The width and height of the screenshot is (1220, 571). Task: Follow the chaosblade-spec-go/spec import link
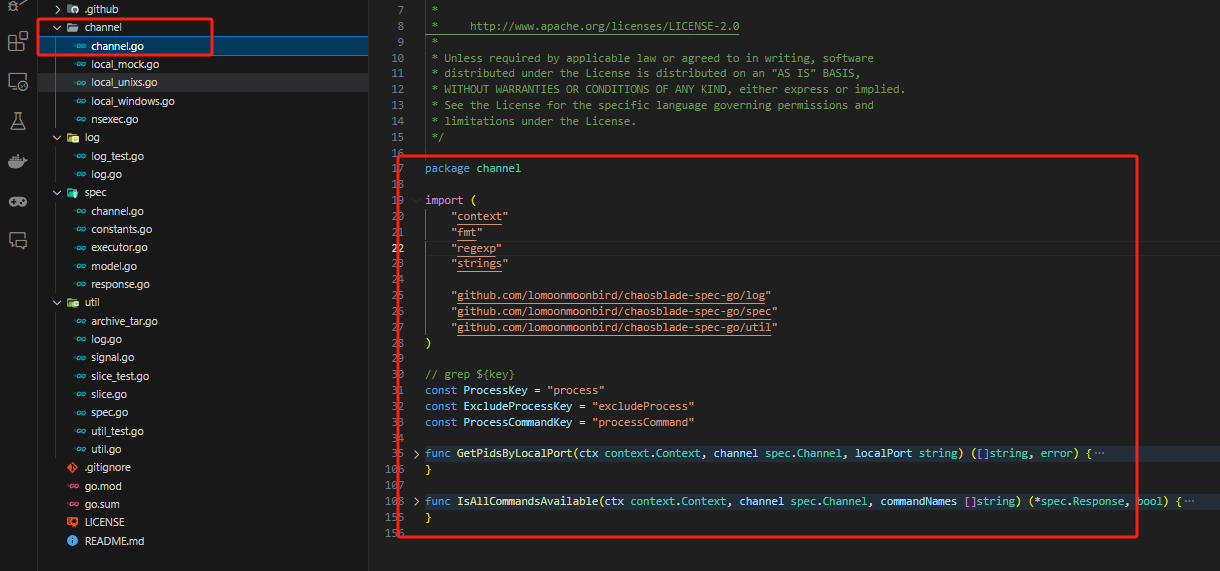[x=614, y=311]
